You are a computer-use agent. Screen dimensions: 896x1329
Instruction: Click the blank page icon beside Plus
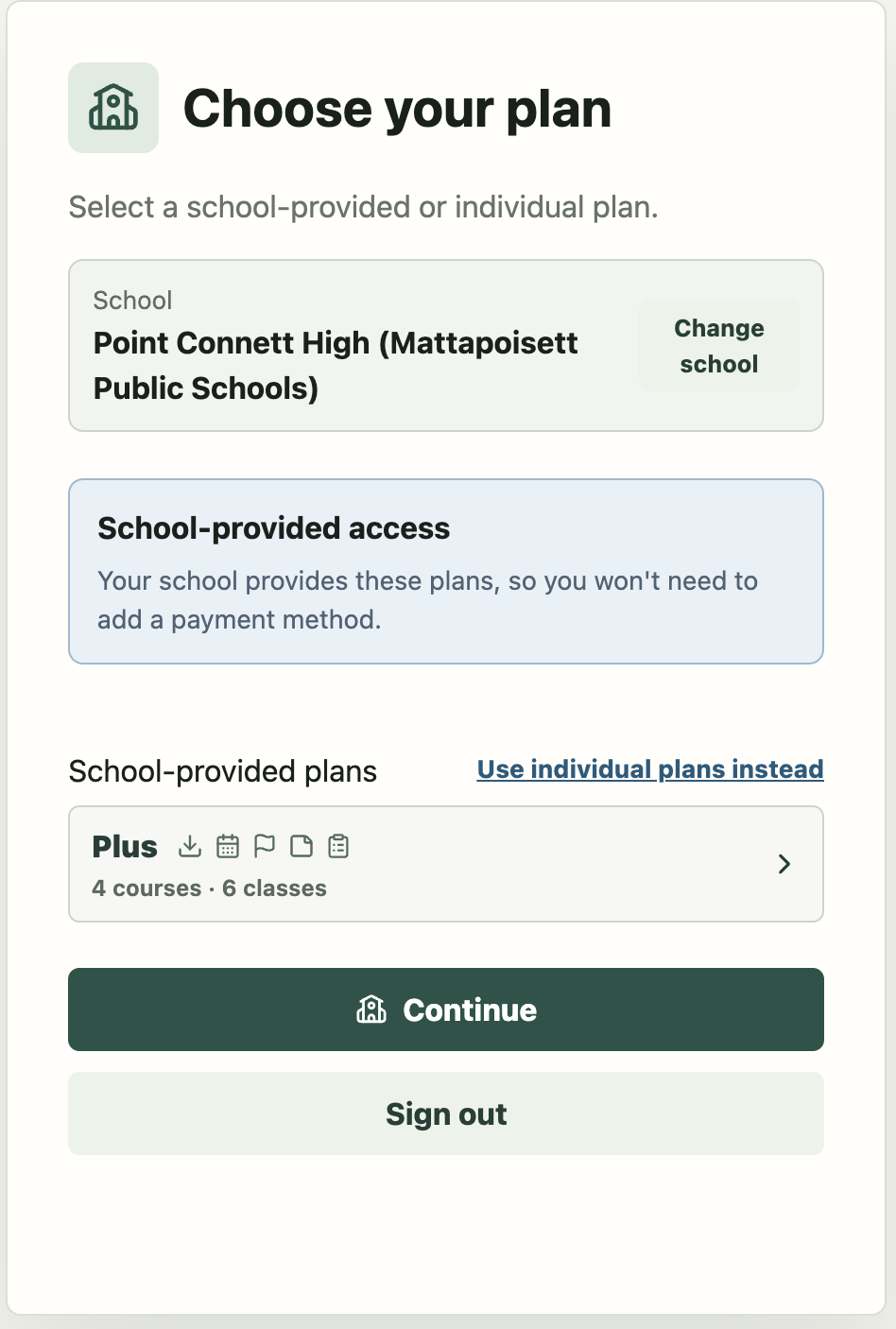coord(302,846)
